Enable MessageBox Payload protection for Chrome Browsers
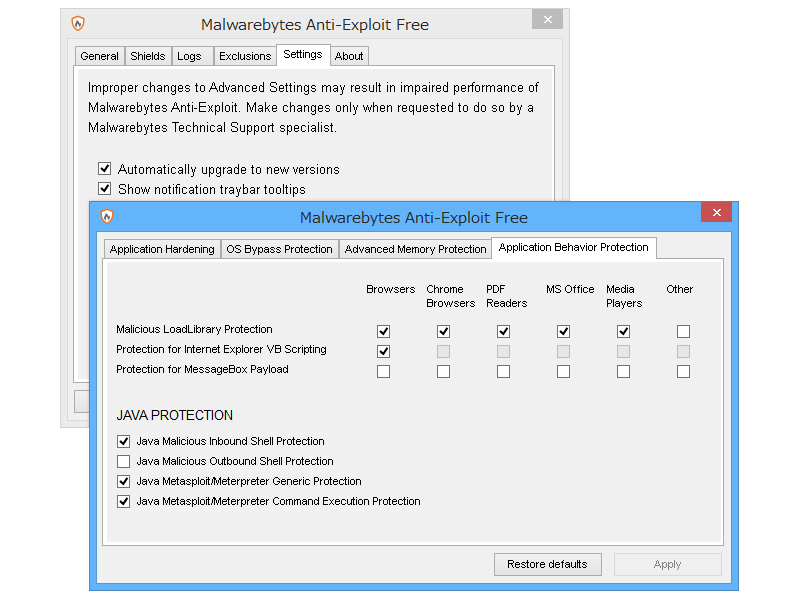Image resolution: width=800 pixels, height=600 pixels. click(x=443, y=371)
